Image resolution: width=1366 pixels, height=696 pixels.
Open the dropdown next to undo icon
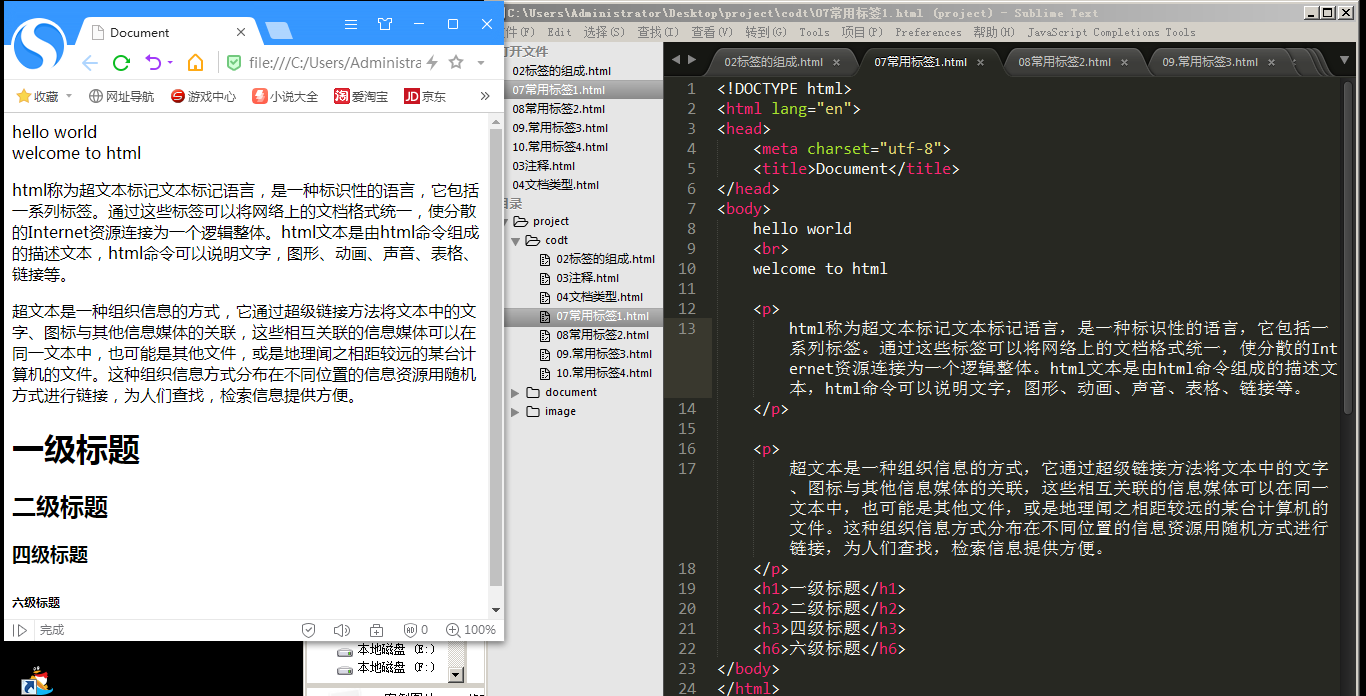click(x=170, y=63)
